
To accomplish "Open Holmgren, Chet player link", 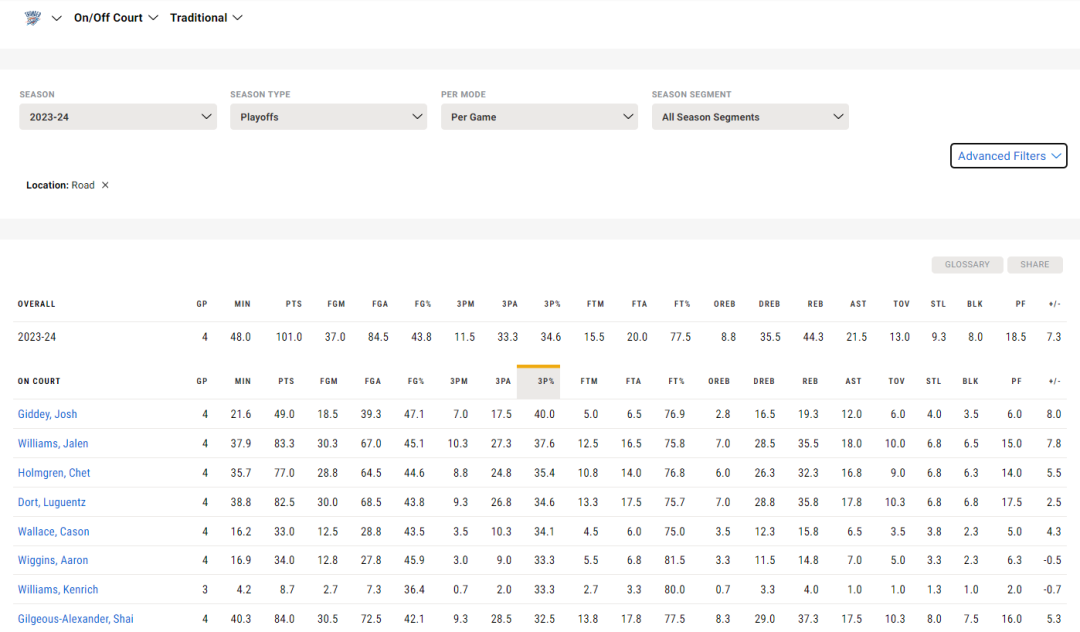I will [54, 473].
